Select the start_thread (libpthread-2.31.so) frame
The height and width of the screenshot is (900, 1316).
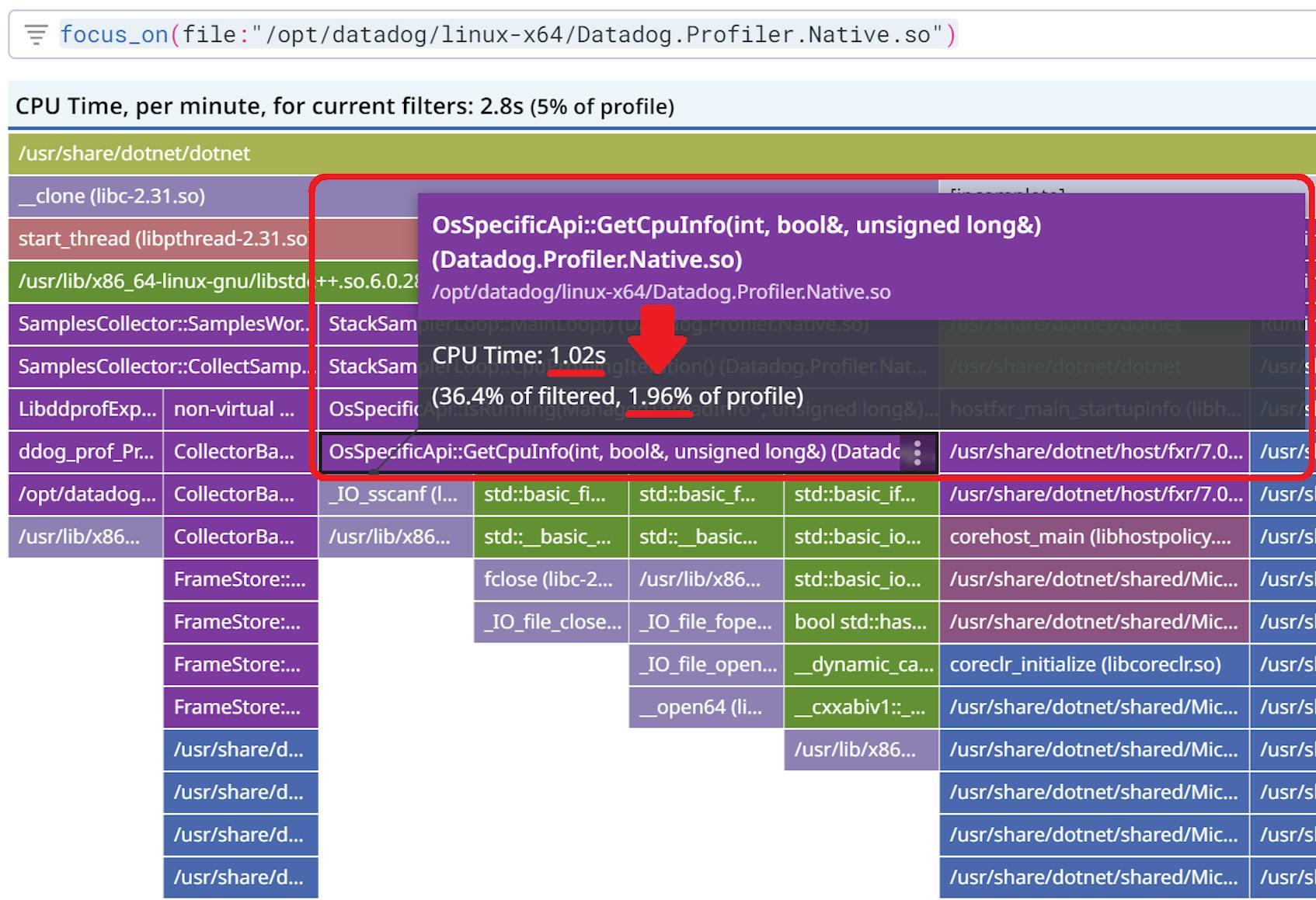click(x=155, y=238)
